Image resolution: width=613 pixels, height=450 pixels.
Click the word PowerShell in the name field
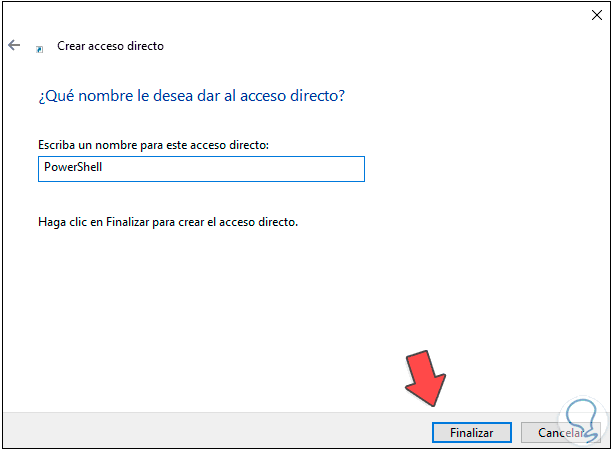73,168
